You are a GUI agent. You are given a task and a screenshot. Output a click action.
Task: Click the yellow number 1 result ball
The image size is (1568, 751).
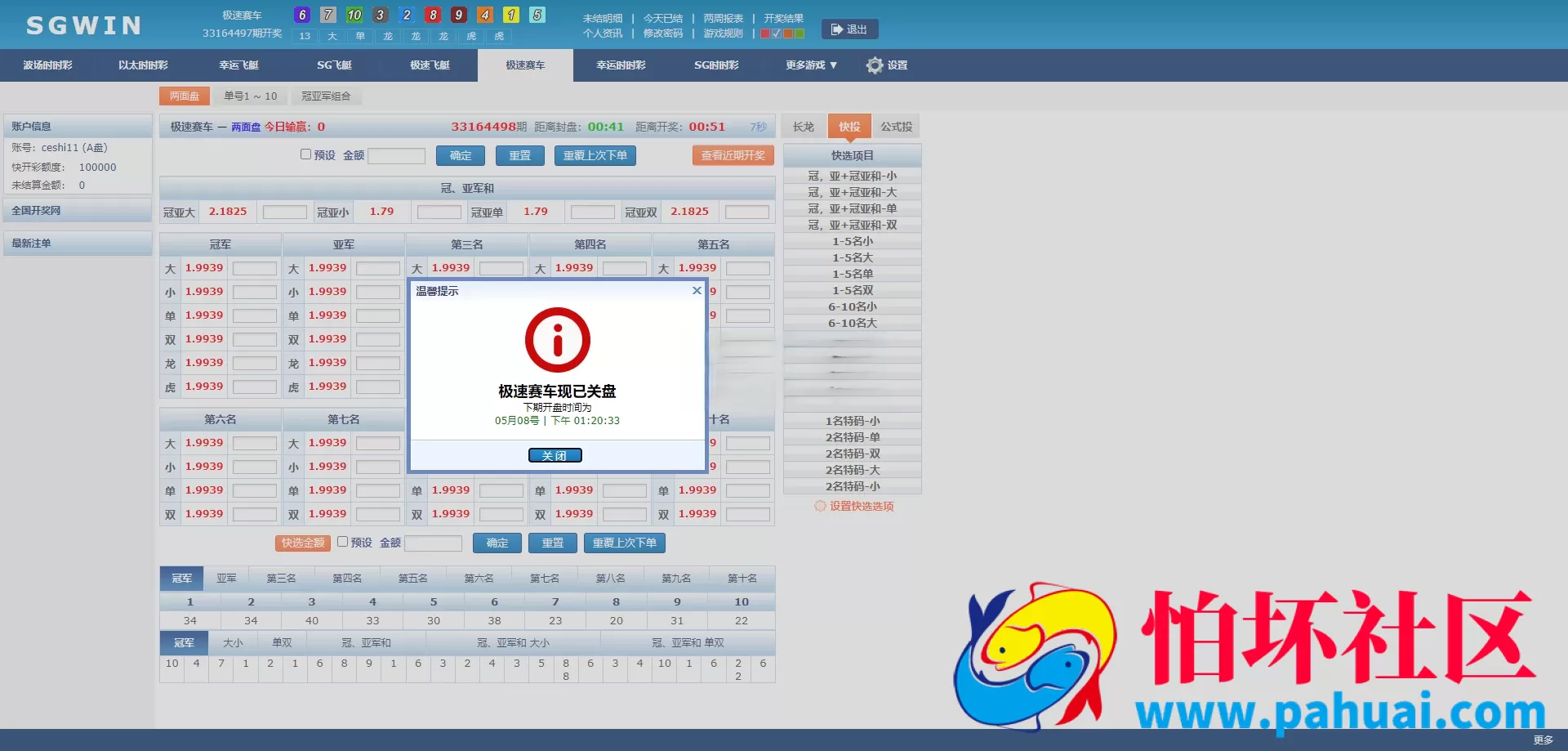511,15
